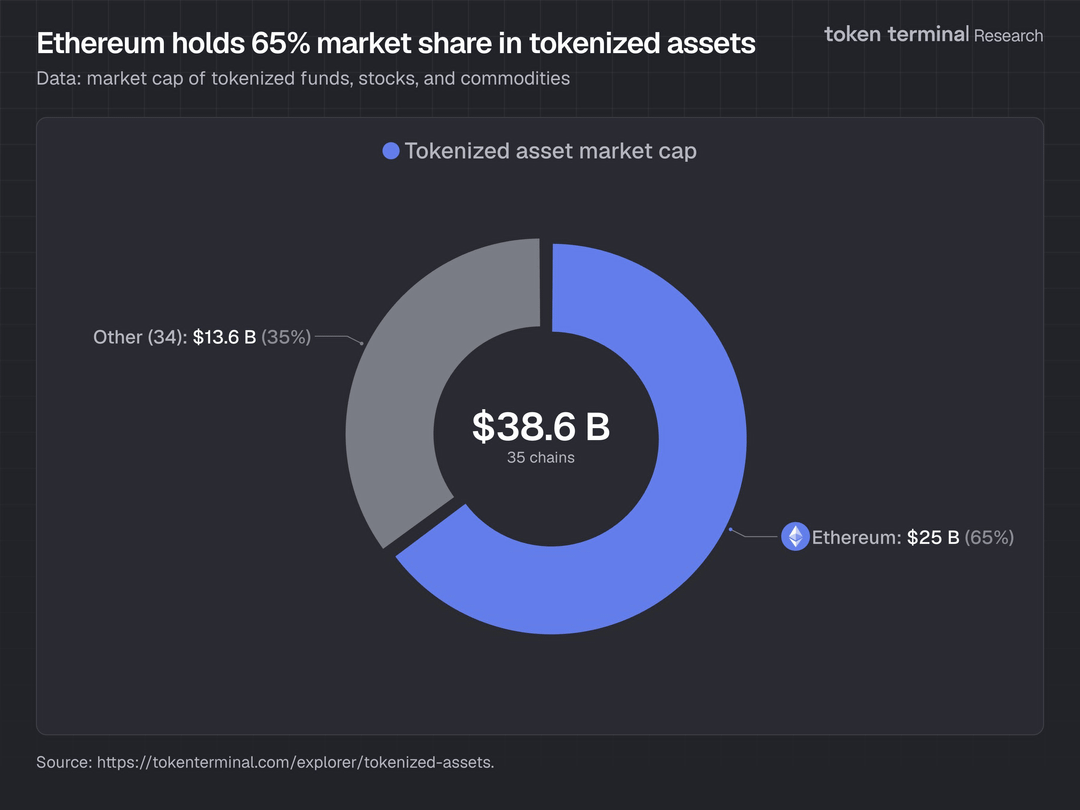Click the Ethereum diamond logo icon
1080x810 pixels.
795,537
